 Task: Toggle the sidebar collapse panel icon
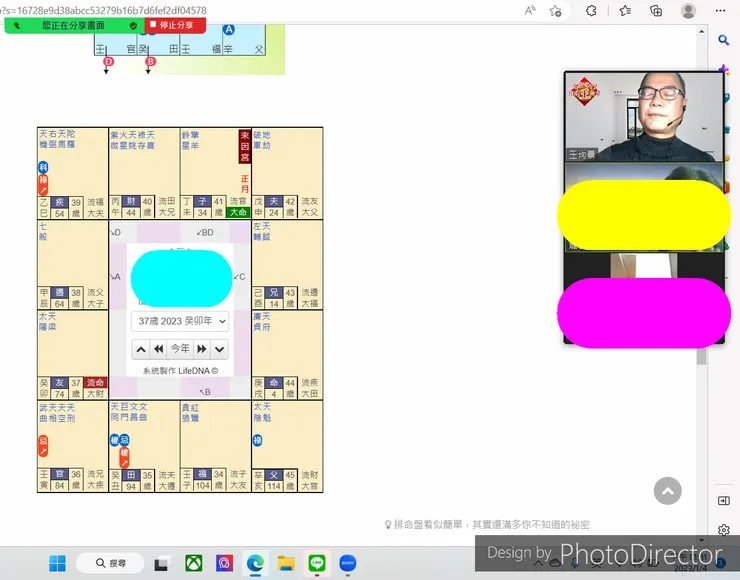click(723, 501)
